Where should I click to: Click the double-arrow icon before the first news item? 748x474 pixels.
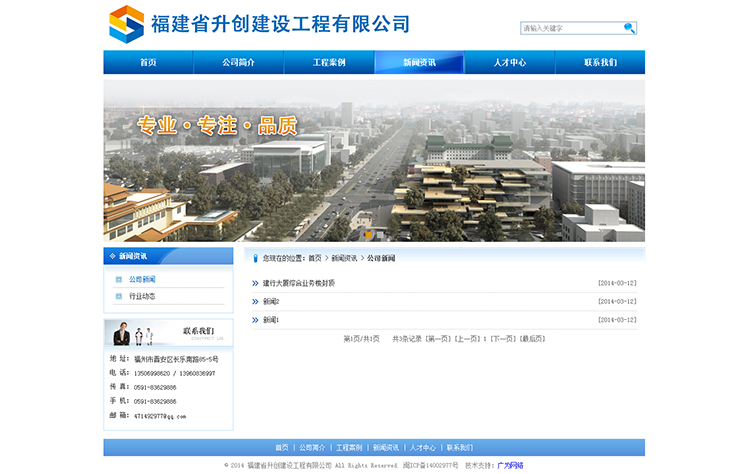click(x=255, y=283)
